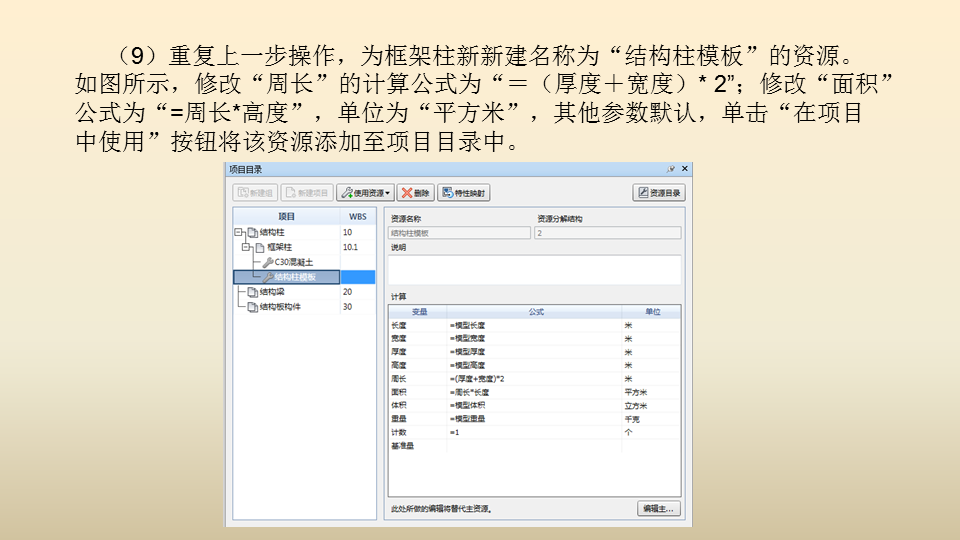960x540 pixels.
Task: Click the 周长 formula =(厚度+宽度)*2
Action: point(534,379)
